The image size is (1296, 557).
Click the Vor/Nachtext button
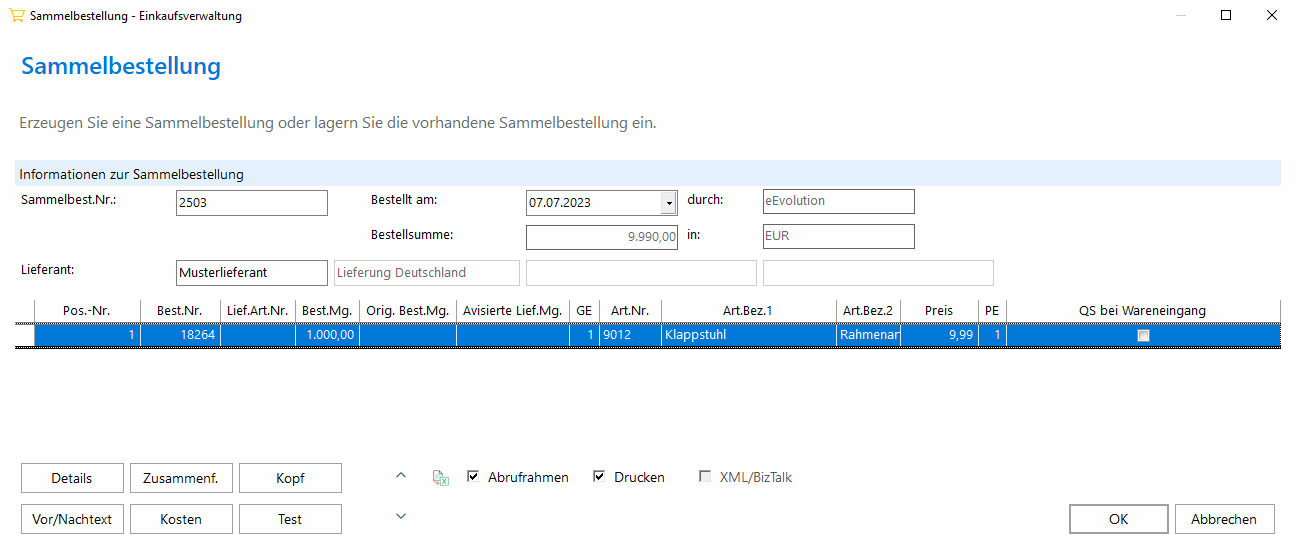pyautogui.click(x=72, y=519)
